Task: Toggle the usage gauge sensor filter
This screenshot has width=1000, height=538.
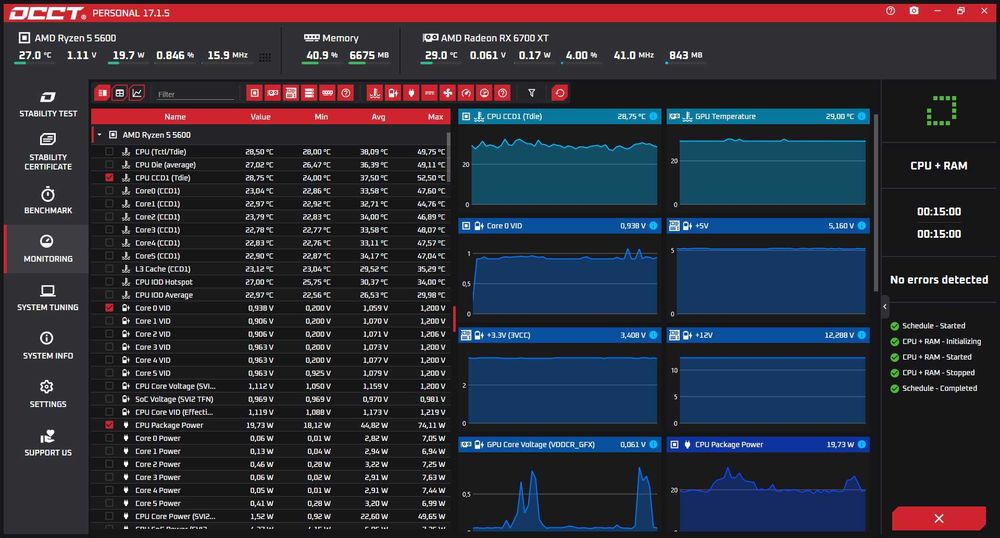Action: (484, 93)
